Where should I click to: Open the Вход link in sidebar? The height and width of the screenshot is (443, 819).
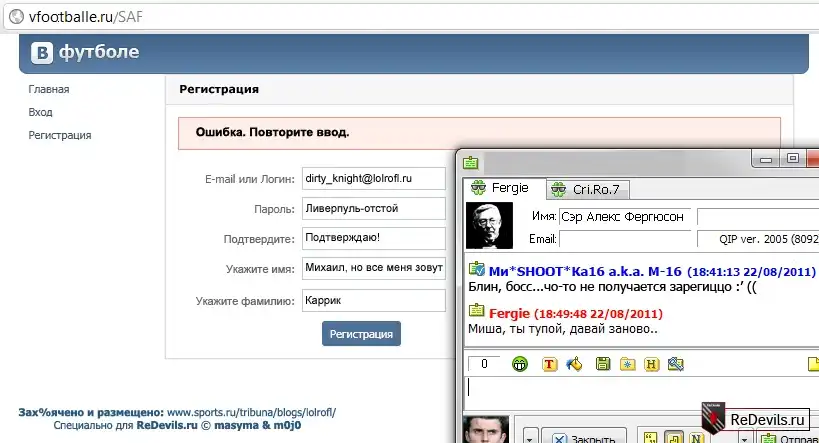coord(41,112)
